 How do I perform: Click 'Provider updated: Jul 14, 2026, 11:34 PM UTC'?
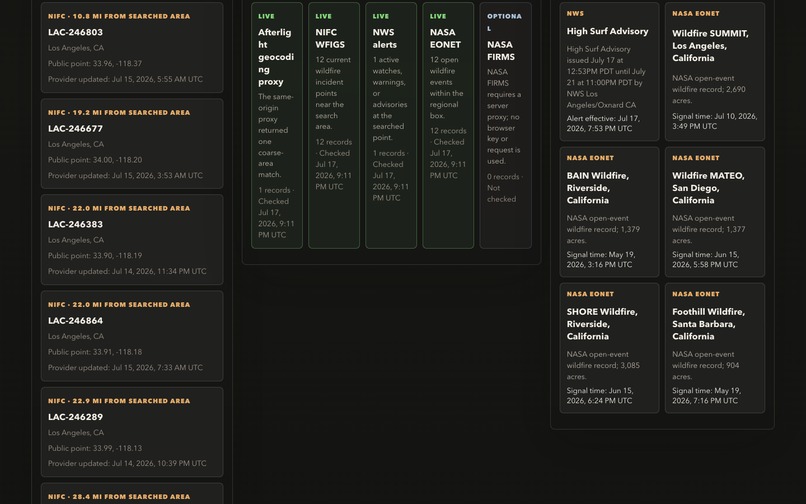coord(127,271)
